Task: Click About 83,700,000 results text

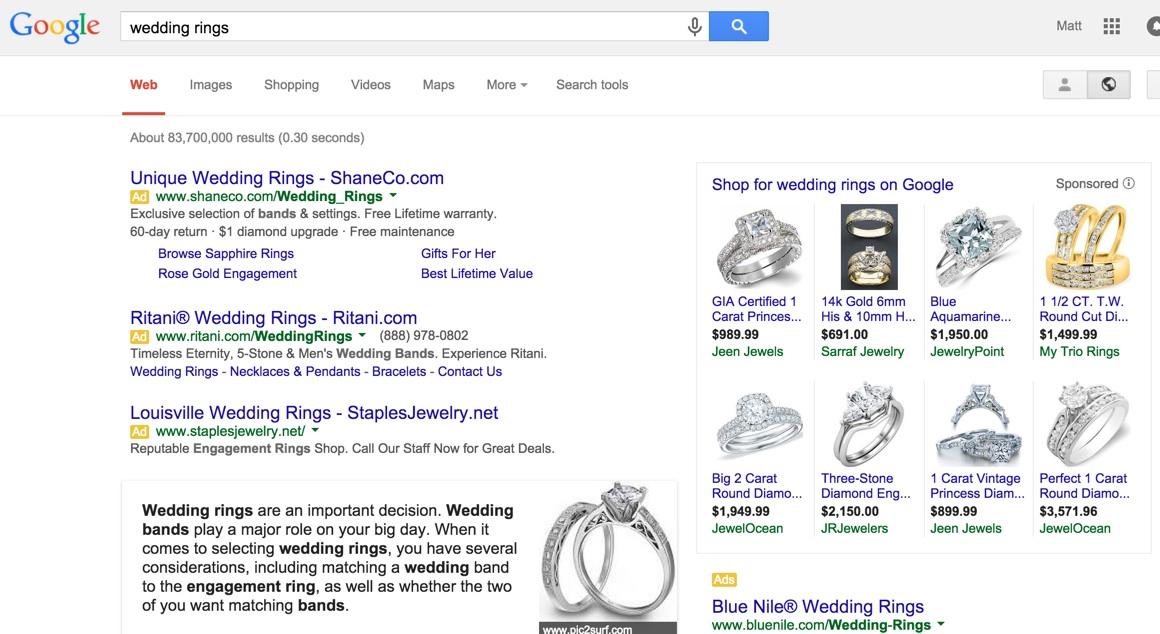Action: [x=247, y=138]
